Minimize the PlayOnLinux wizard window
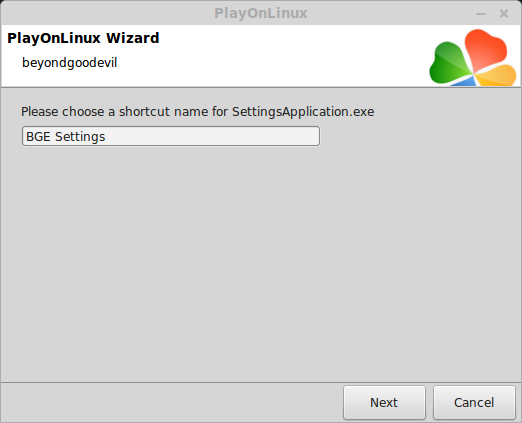This screenshot has width=522, height=423. point(481,14)
